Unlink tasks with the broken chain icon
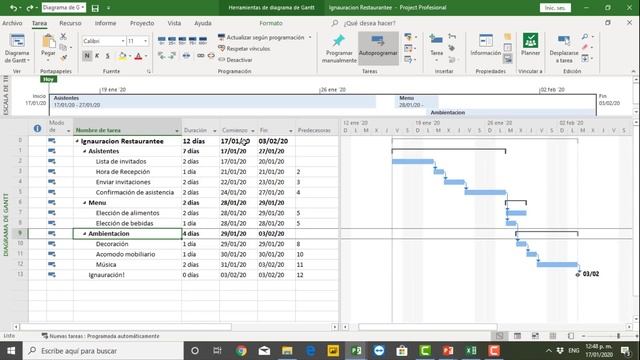This screenshot has width=640, height=360. (211, 56)
